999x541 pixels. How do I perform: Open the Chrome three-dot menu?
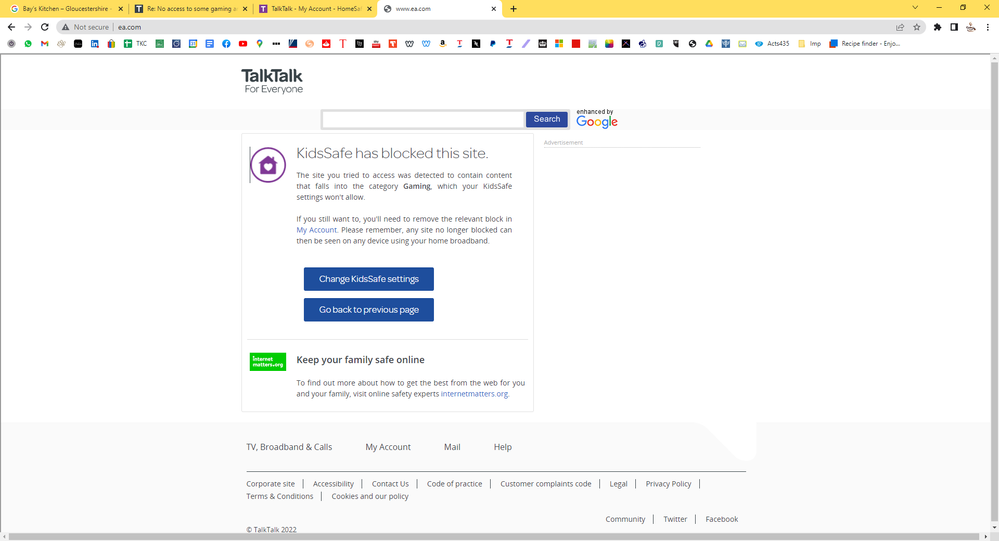tap(988, 27)
